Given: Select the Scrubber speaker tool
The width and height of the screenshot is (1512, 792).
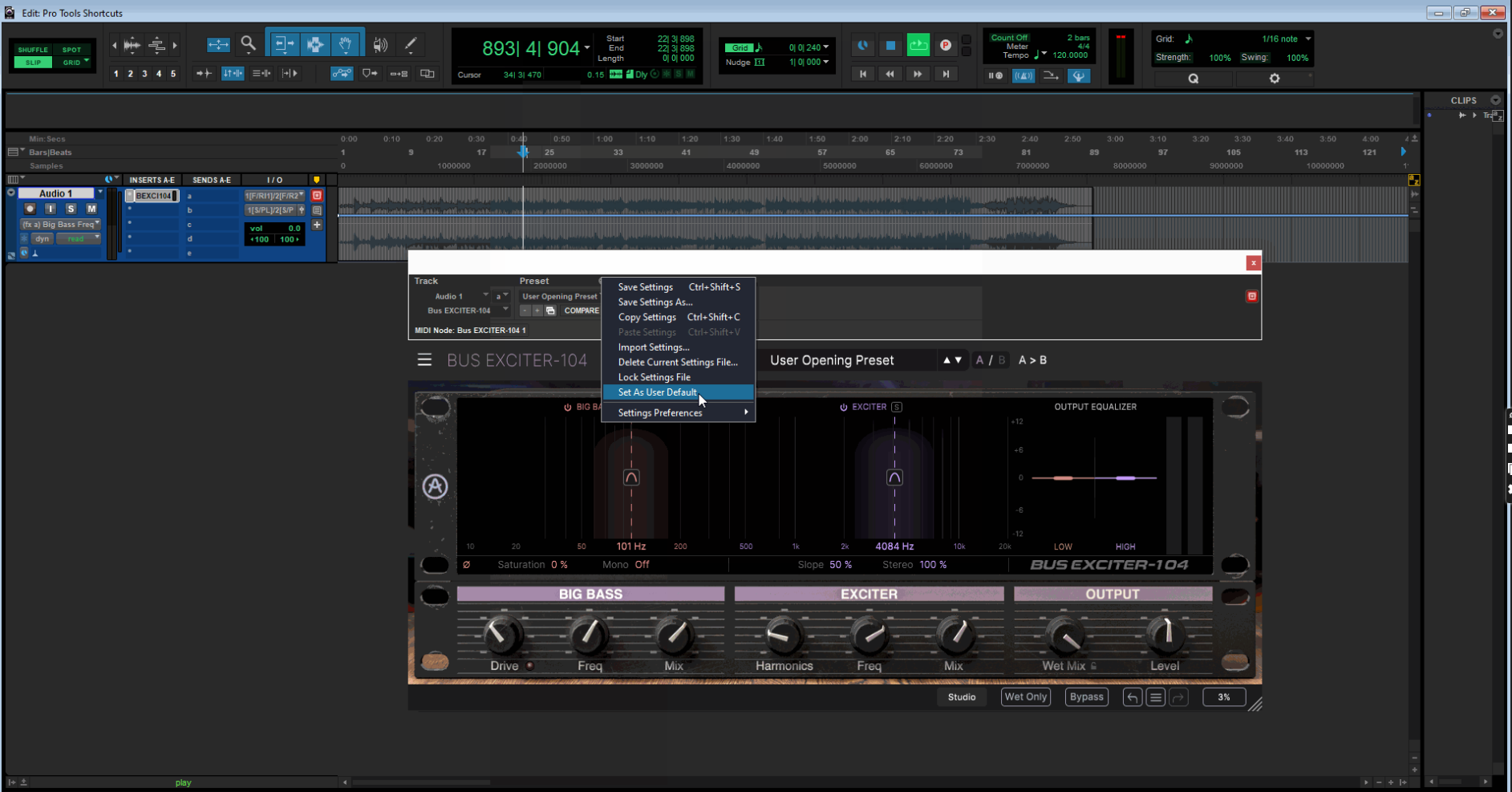Looking at the screenshot, I should coord(380,44).
